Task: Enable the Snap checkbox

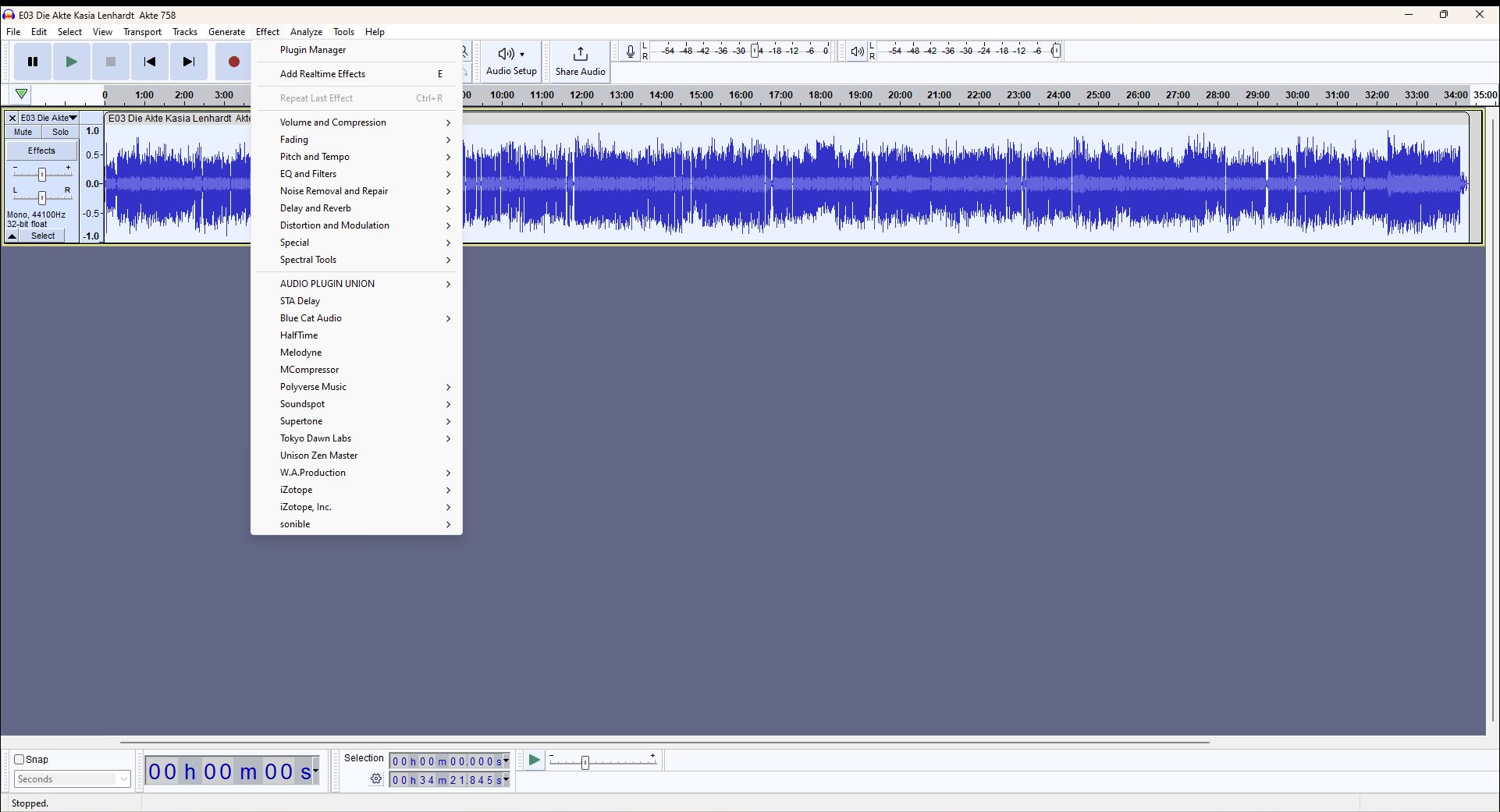Action: pyautogui.click(x=18, y=759)
